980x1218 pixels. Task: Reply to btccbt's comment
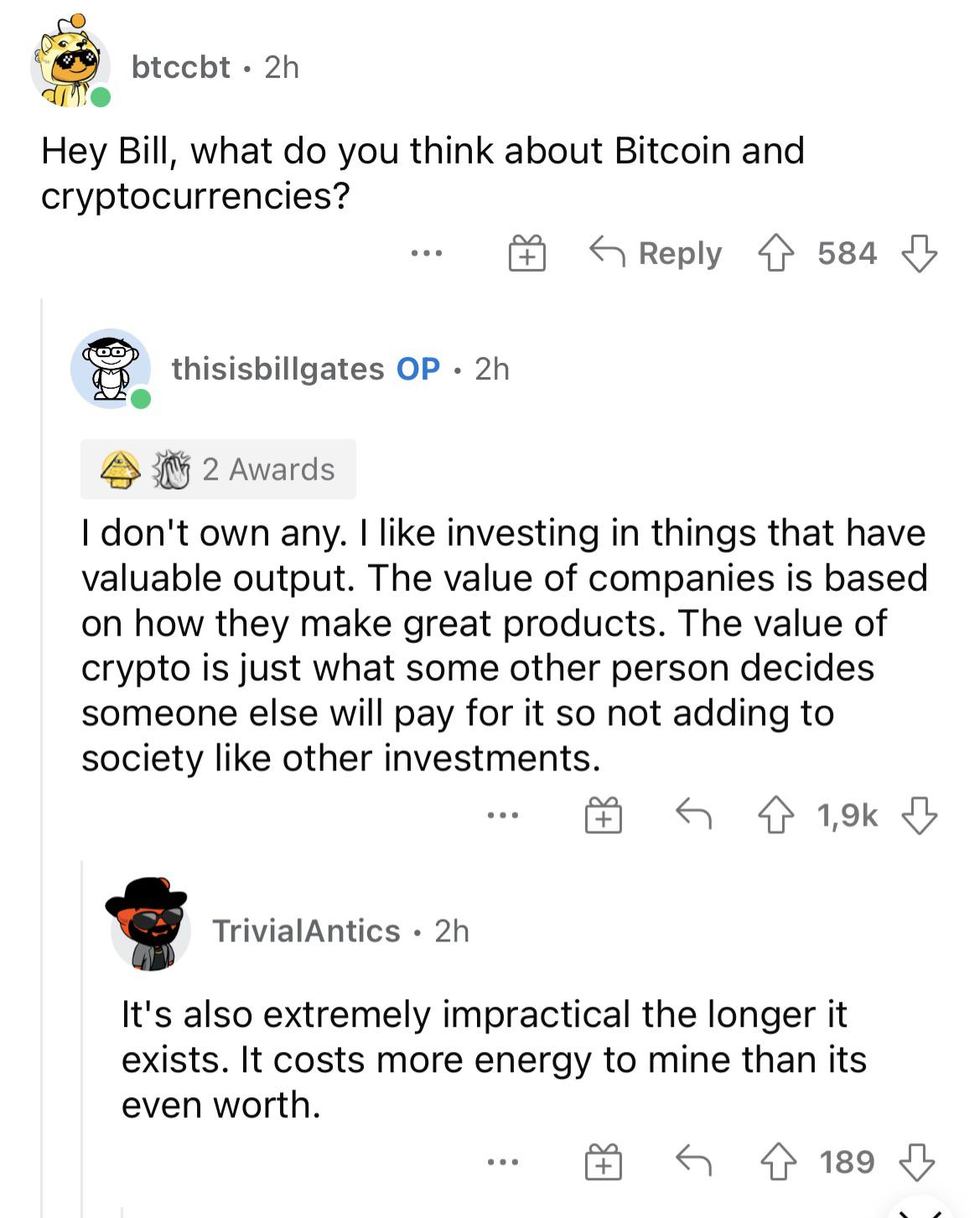[x=656, y=253]
